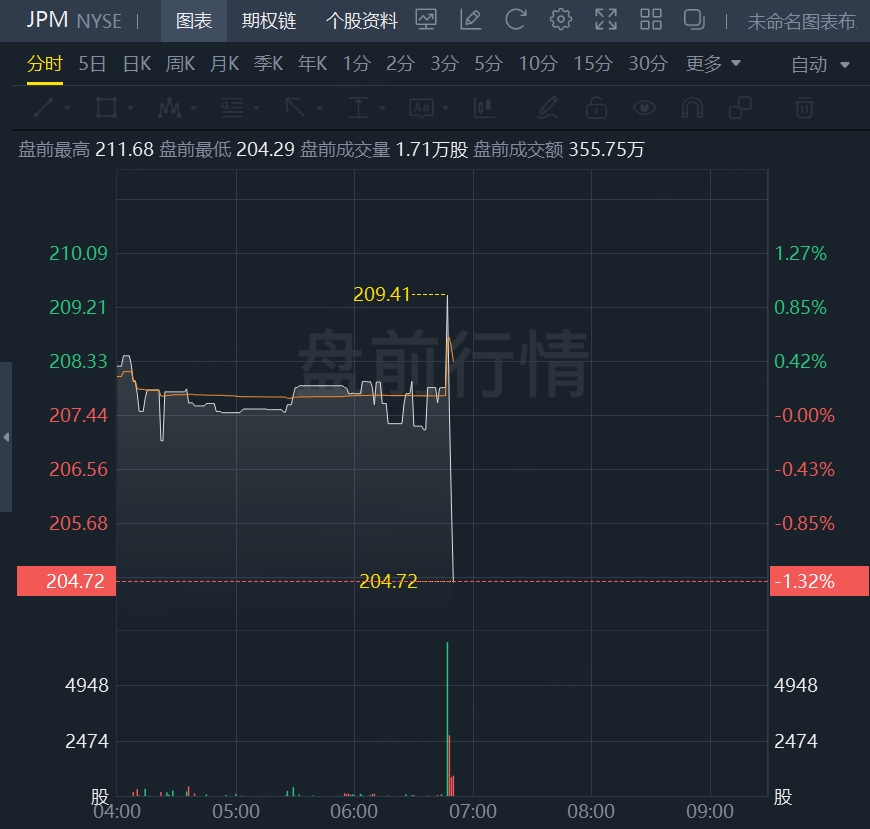This screenshot has height=829, width=870.
Task: Select the wave pattern drawing tool
Action: pyautogui.click(x=169, y=108)
